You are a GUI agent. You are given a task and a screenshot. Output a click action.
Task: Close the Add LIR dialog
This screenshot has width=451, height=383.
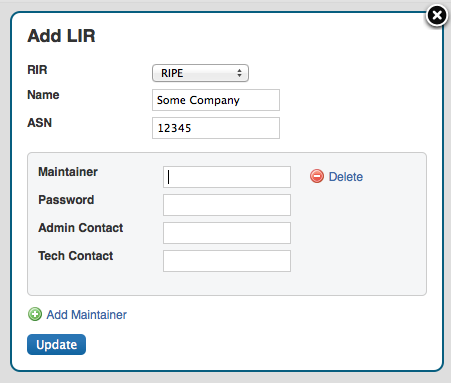click(436, 15)
